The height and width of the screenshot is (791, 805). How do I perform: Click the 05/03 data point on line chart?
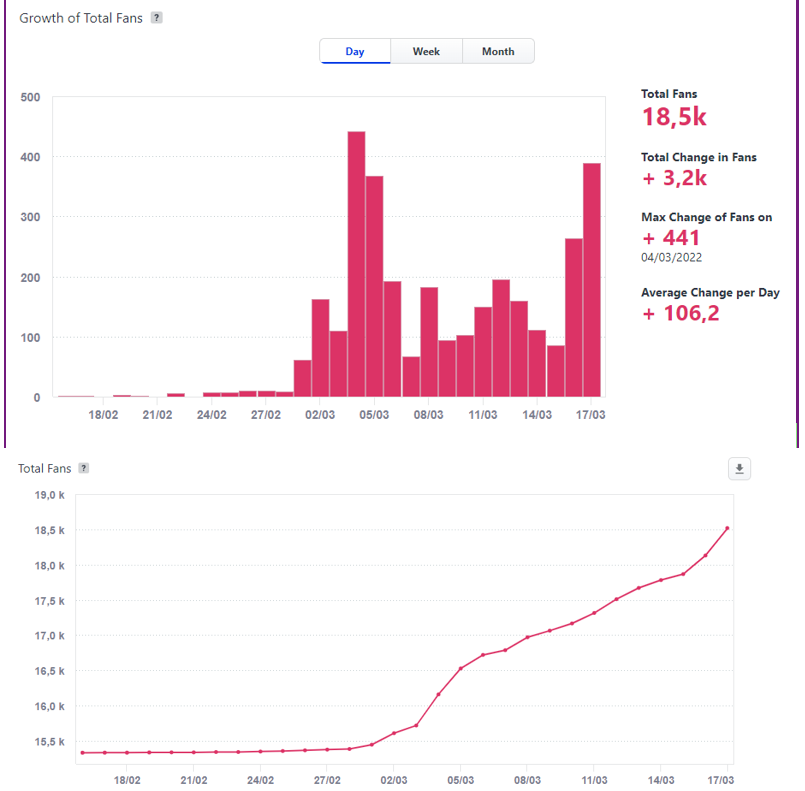(x=461, y=668)
